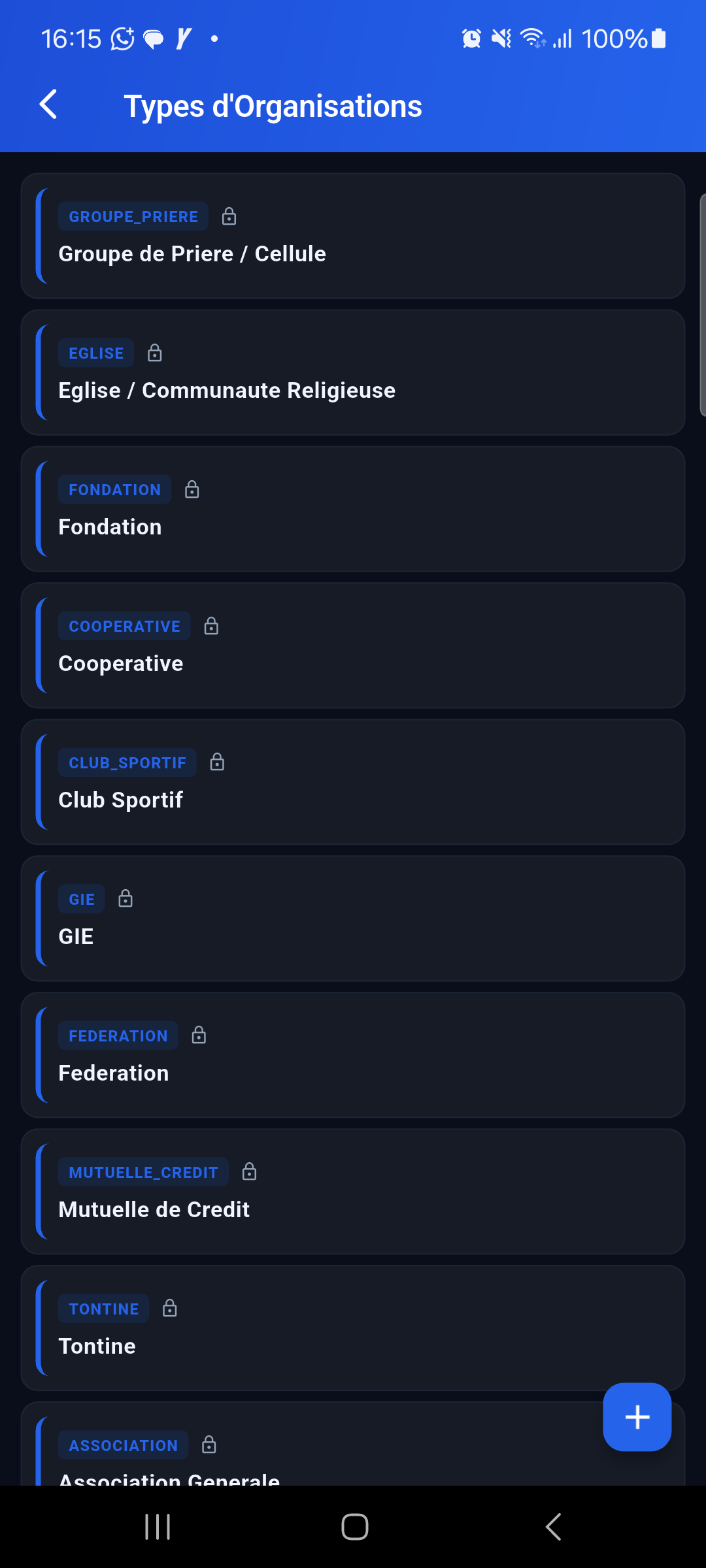Open the Mutuelle de Credit entry
This screenshot has width=706, height=1568.
[x=353, y=1209]
